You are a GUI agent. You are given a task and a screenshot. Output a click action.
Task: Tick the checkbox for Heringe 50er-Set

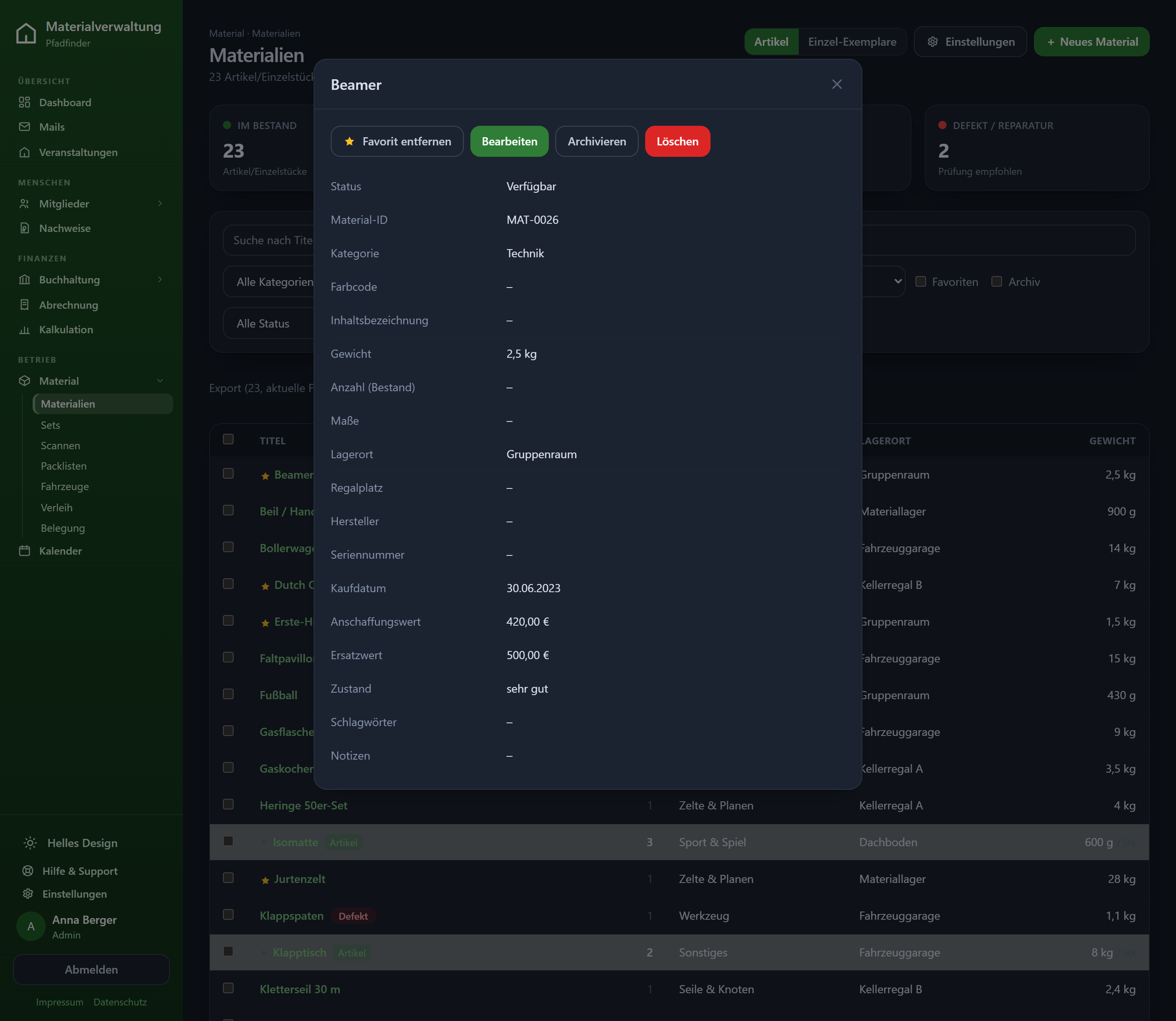point(229,804)
